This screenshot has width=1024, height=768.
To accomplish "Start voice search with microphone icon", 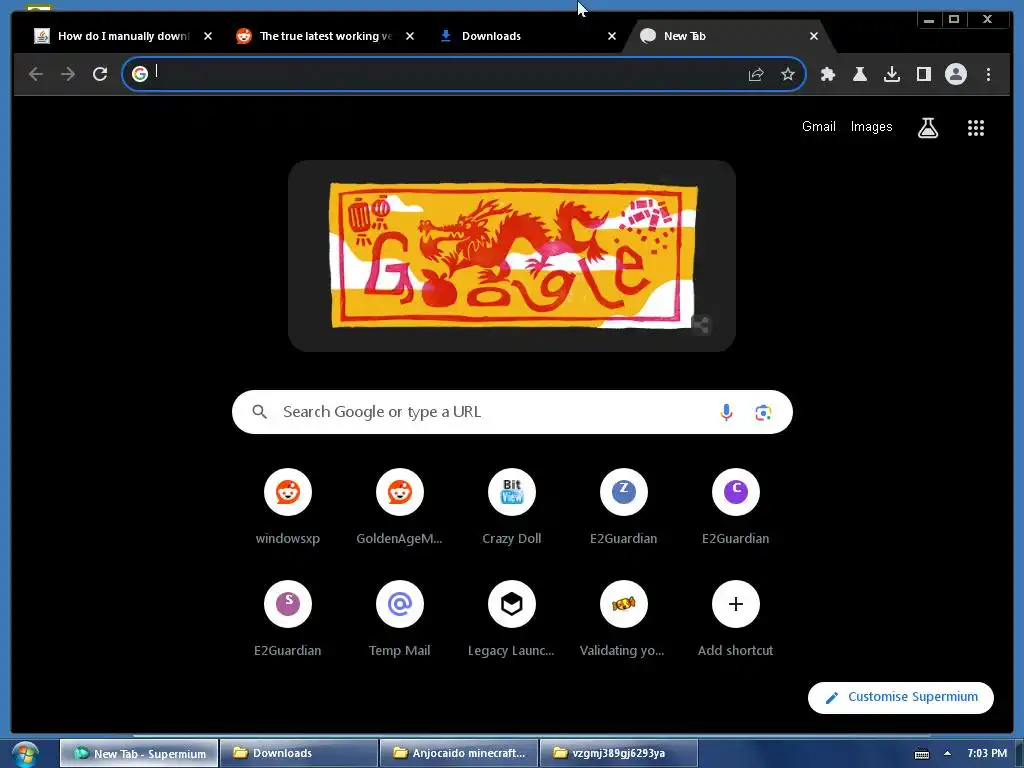I will 726,412.
